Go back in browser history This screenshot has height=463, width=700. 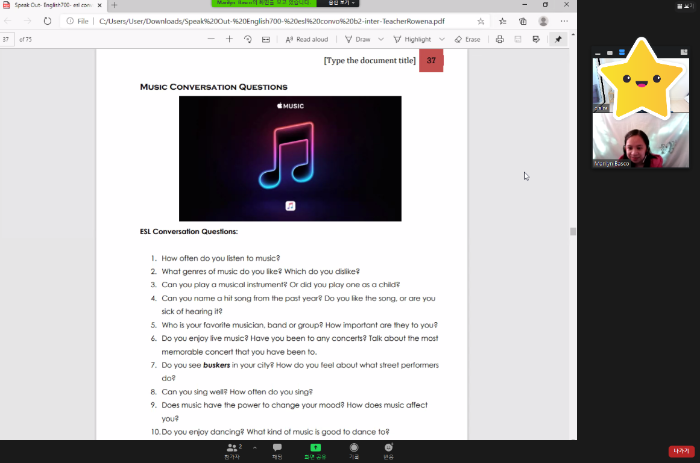(8, 21)
